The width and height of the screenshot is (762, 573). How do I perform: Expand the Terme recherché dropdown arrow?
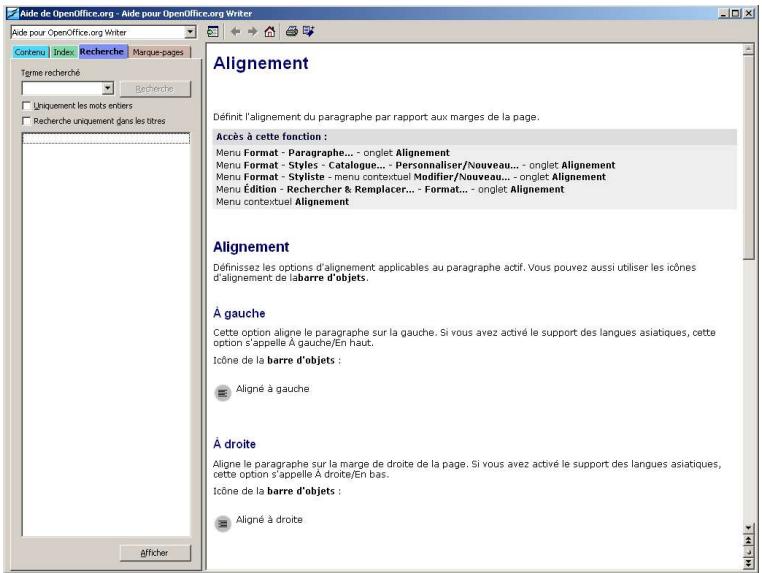tap(108, 88)
